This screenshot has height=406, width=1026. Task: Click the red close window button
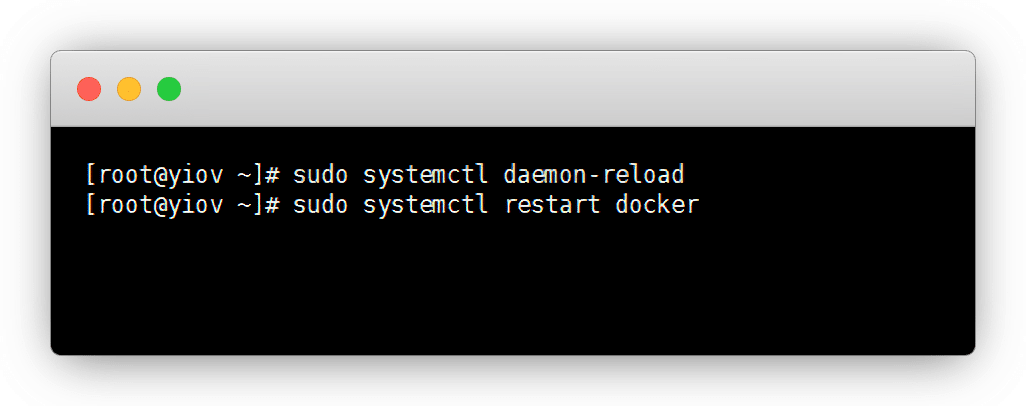point(89,89)
